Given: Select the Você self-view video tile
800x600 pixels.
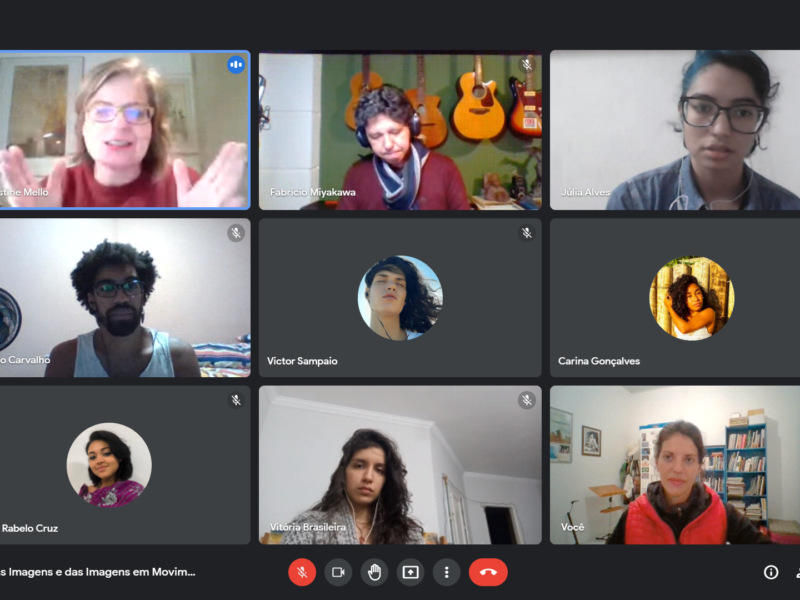Looking at the screenshot, I should click(675, 465).
